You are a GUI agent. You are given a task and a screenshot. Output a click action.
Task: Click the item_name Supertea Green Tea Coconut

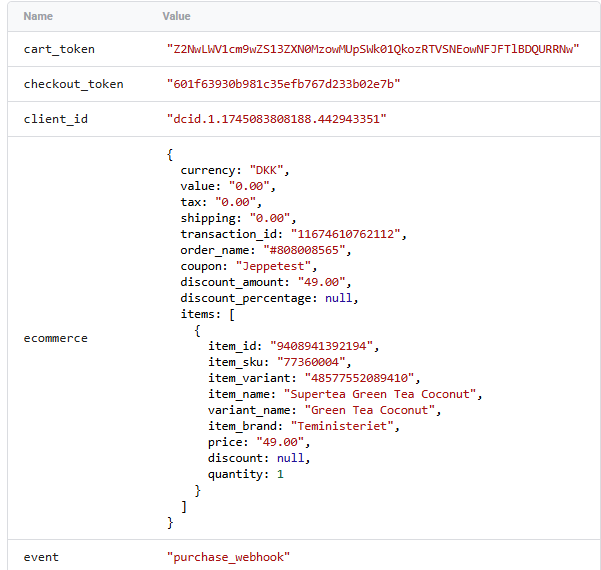pyautogui.click(x=380, y=394)
